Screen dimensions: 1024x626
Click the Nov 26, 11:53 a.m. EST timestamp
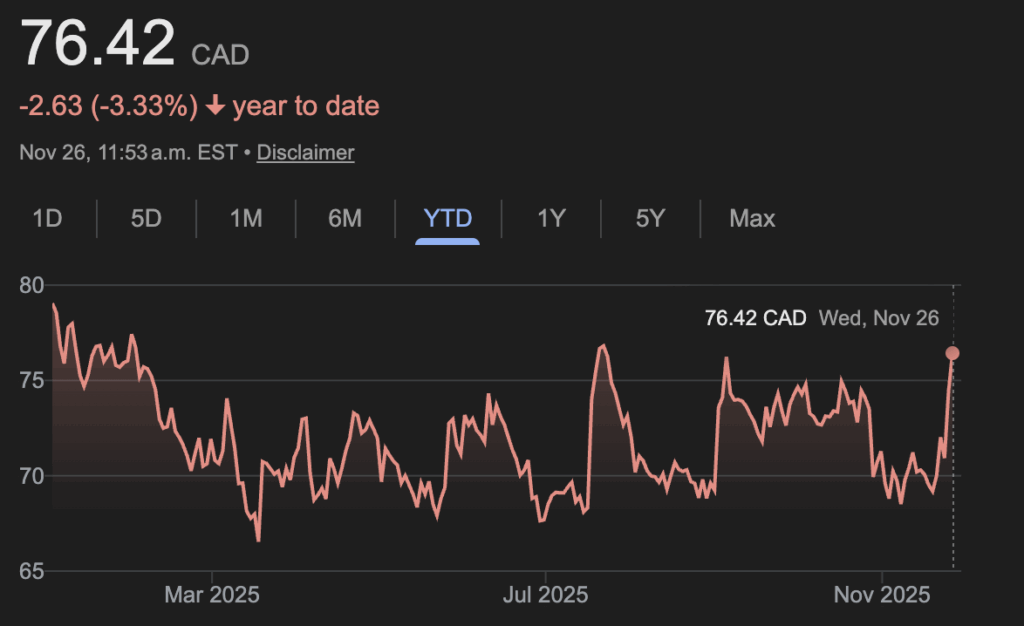[128, 153]
